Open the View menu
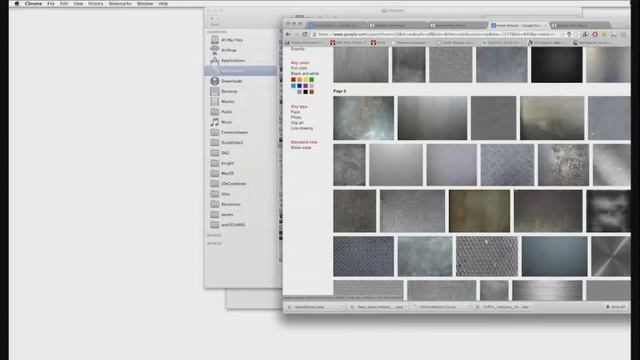640x360 pixels. pyautogui.click(x=78, y=4)
